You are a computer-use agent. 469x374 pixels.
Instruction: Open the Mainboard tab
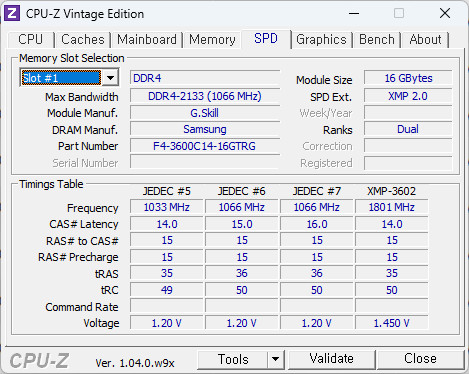(147, 39)
